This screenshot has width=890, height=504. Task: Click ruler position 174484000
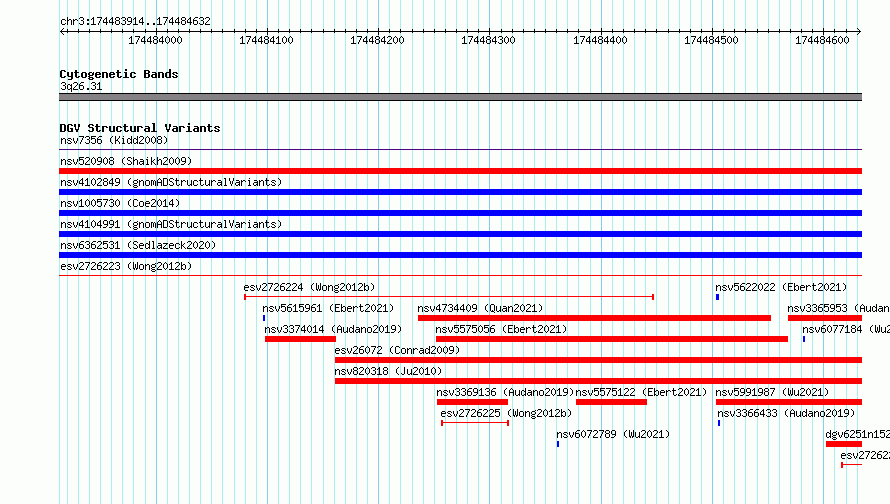[x=155, y=40]
